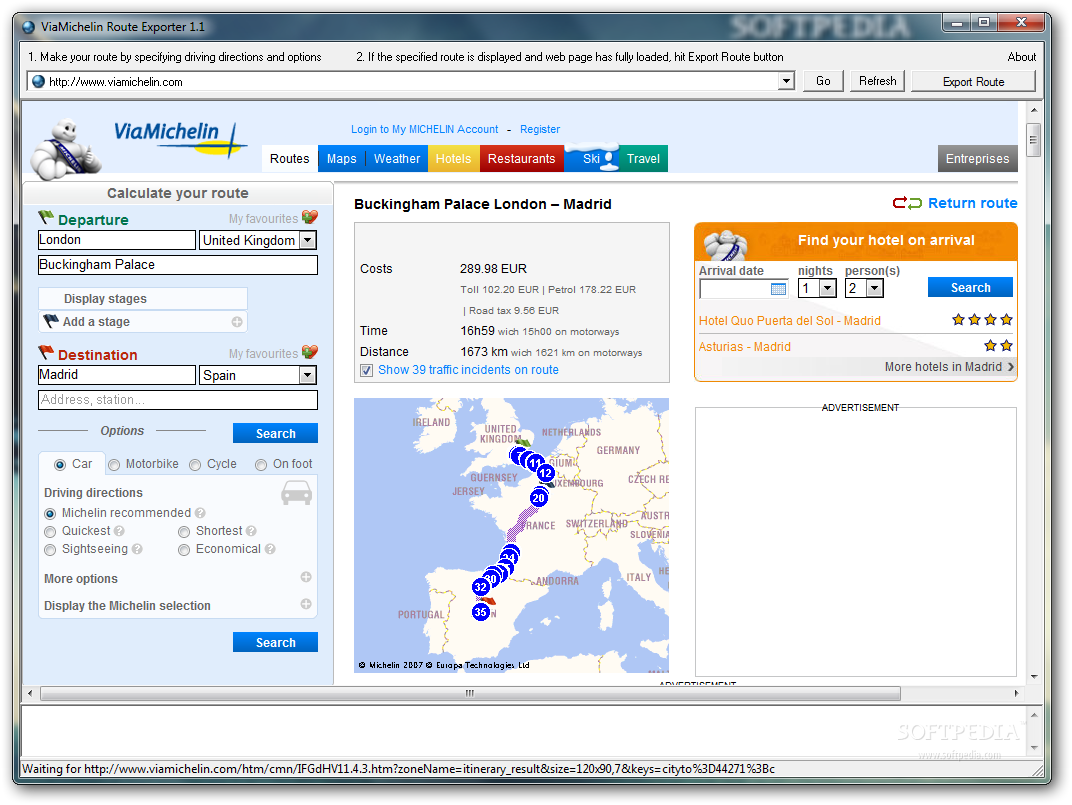Expand More hotels in Madrid
The image size is (1072, 805).
tap(949, 367)
